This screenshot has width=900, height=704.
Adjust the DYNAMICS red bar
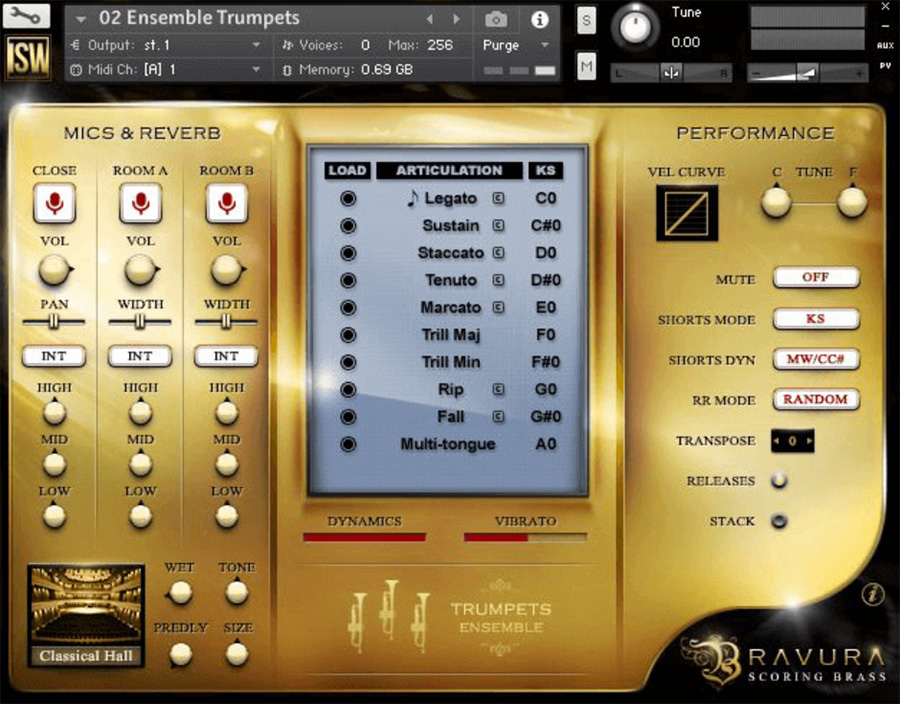[x=364, y=538]
